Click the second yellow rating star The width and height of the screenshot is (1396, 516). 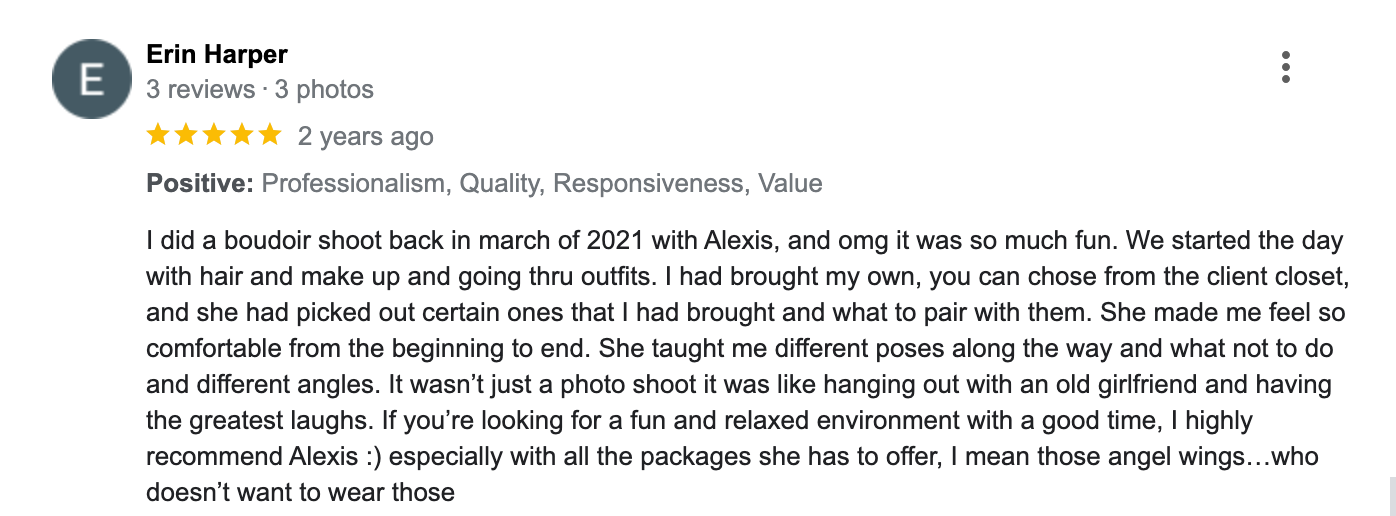point(186,135)
